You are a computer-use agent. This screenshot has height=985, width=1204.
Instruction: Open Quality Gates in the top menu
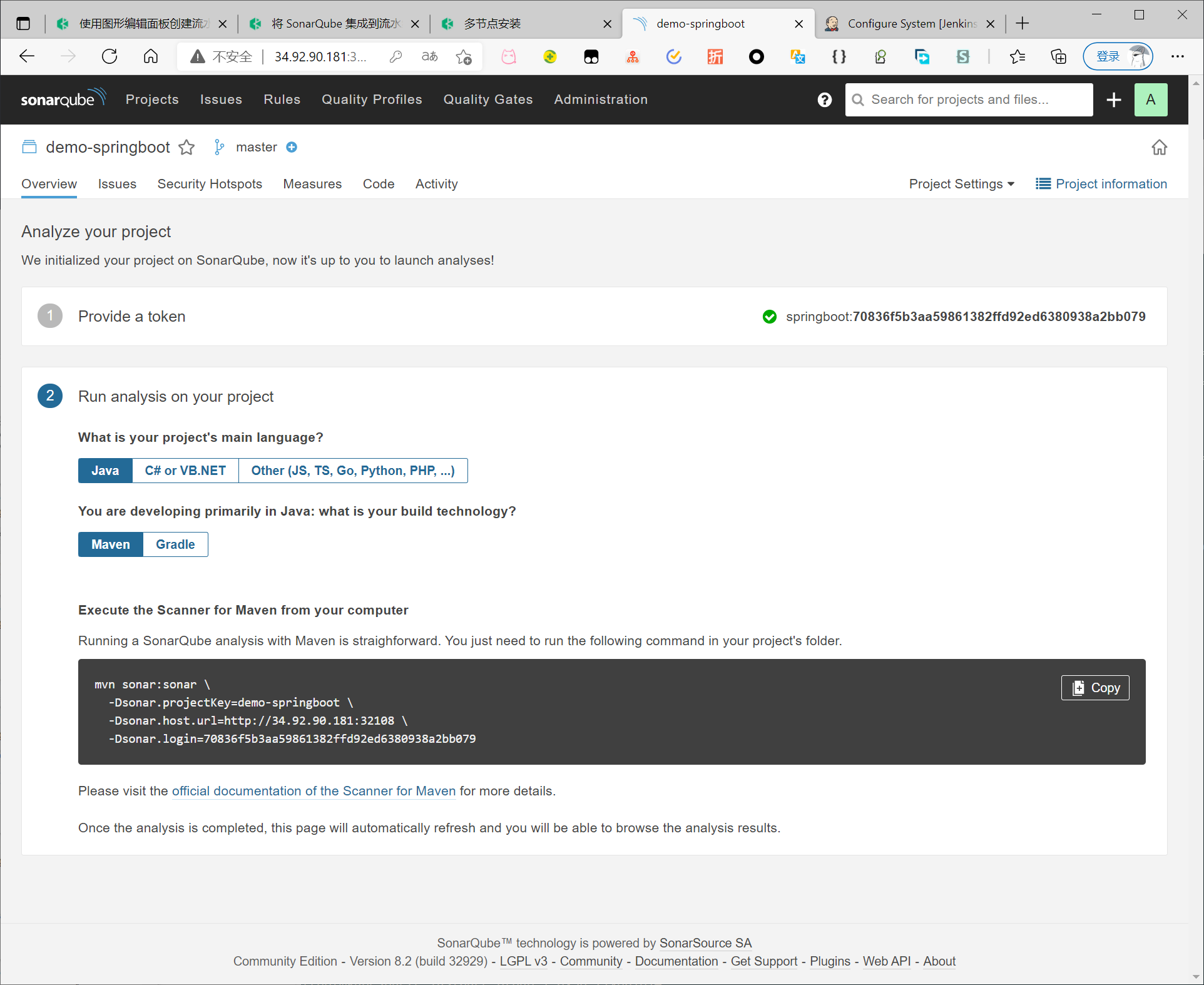click(x=487, y=100)
